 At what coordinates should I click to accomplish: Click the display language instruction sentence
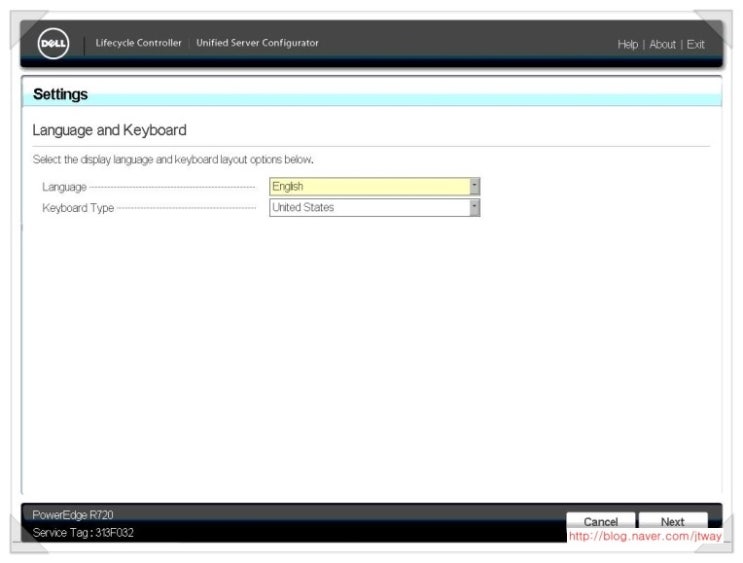click(x=173, y=160)
